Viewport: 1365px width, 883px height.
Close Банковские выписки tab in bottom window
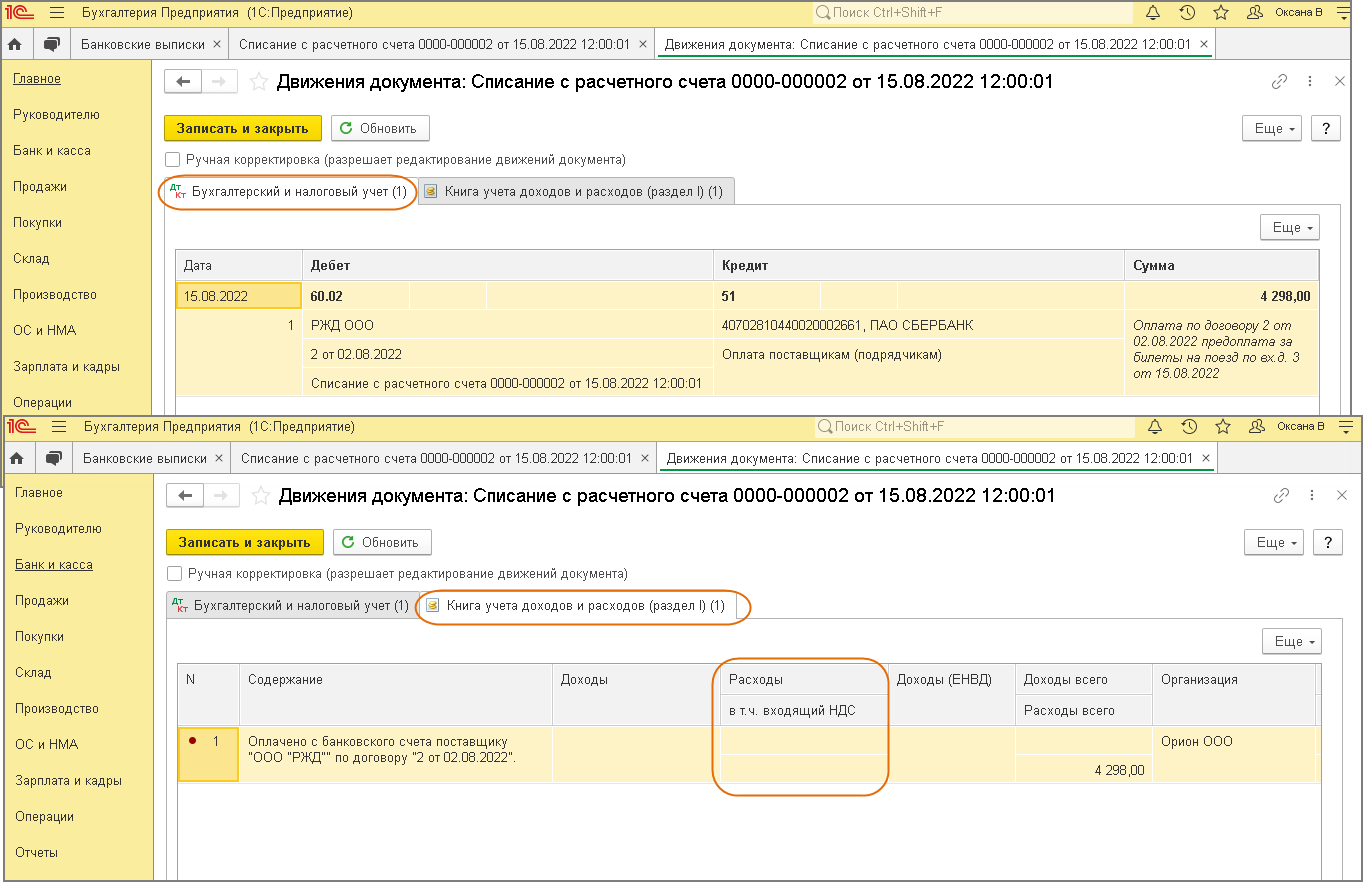pos(220,458)
